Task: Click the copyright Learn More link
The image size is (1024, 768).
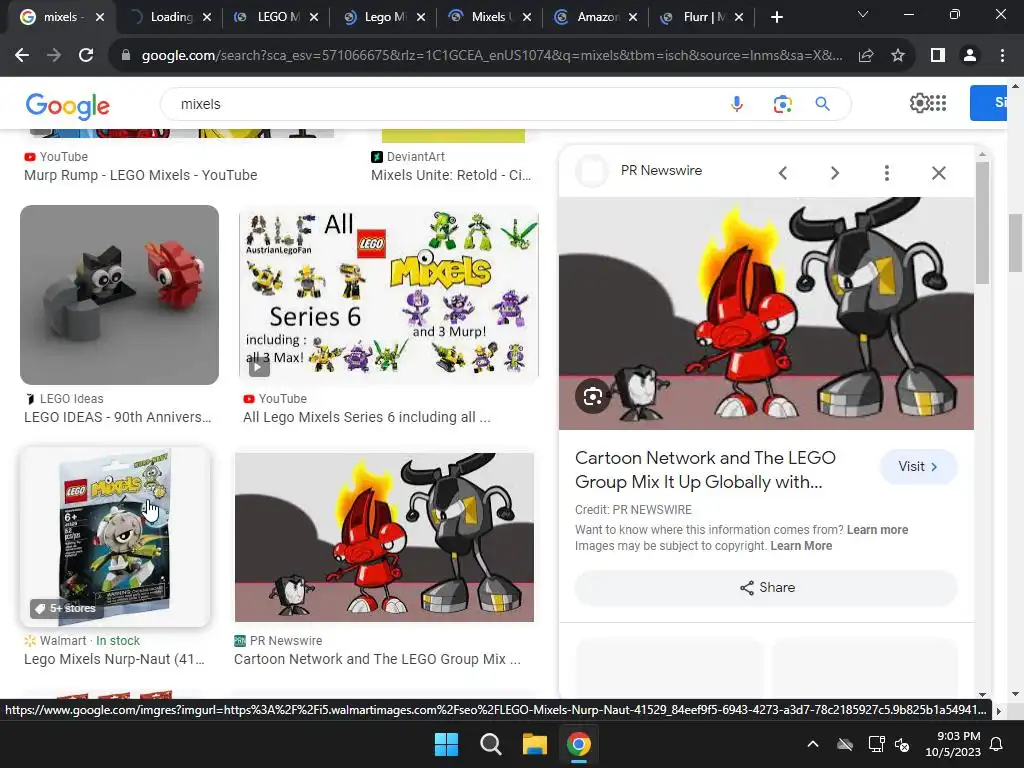Action: coord(801,546)
